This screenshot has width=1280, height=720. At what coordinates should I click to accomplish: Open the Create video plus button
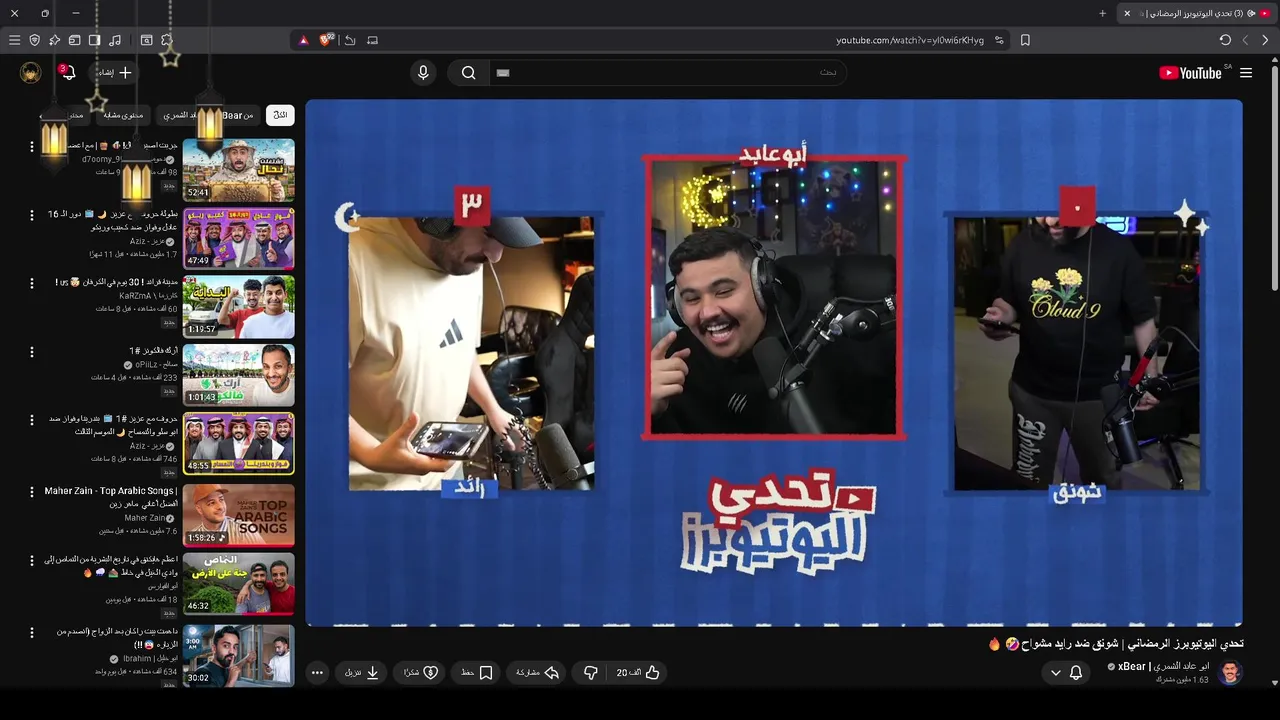coord(114,72)
